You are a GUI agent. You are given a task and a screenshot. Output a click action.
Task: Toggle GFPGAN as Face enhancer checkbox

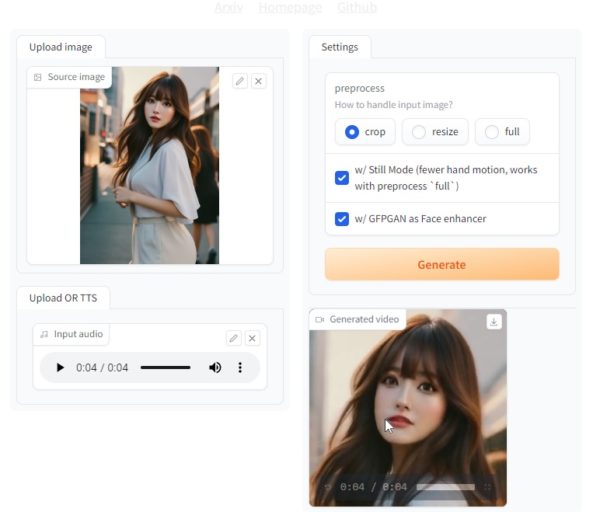coord(342,219)
